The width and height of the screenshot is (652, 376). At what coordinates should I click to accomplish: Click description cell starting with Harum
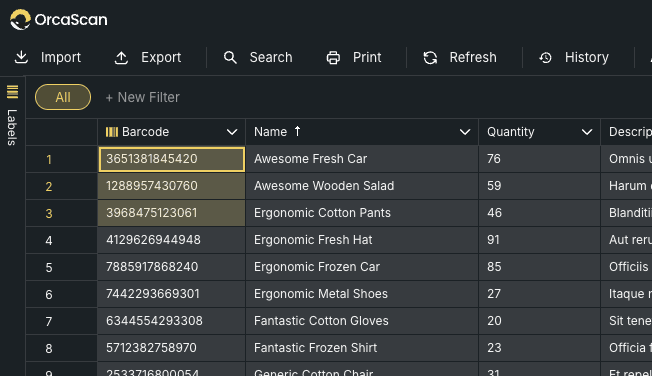click(627, 186)
